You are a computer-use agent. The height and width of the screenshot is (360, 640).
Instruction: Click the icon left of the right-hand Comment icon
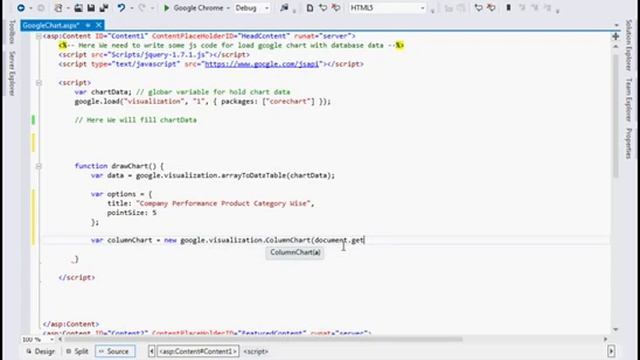(461, 8)
